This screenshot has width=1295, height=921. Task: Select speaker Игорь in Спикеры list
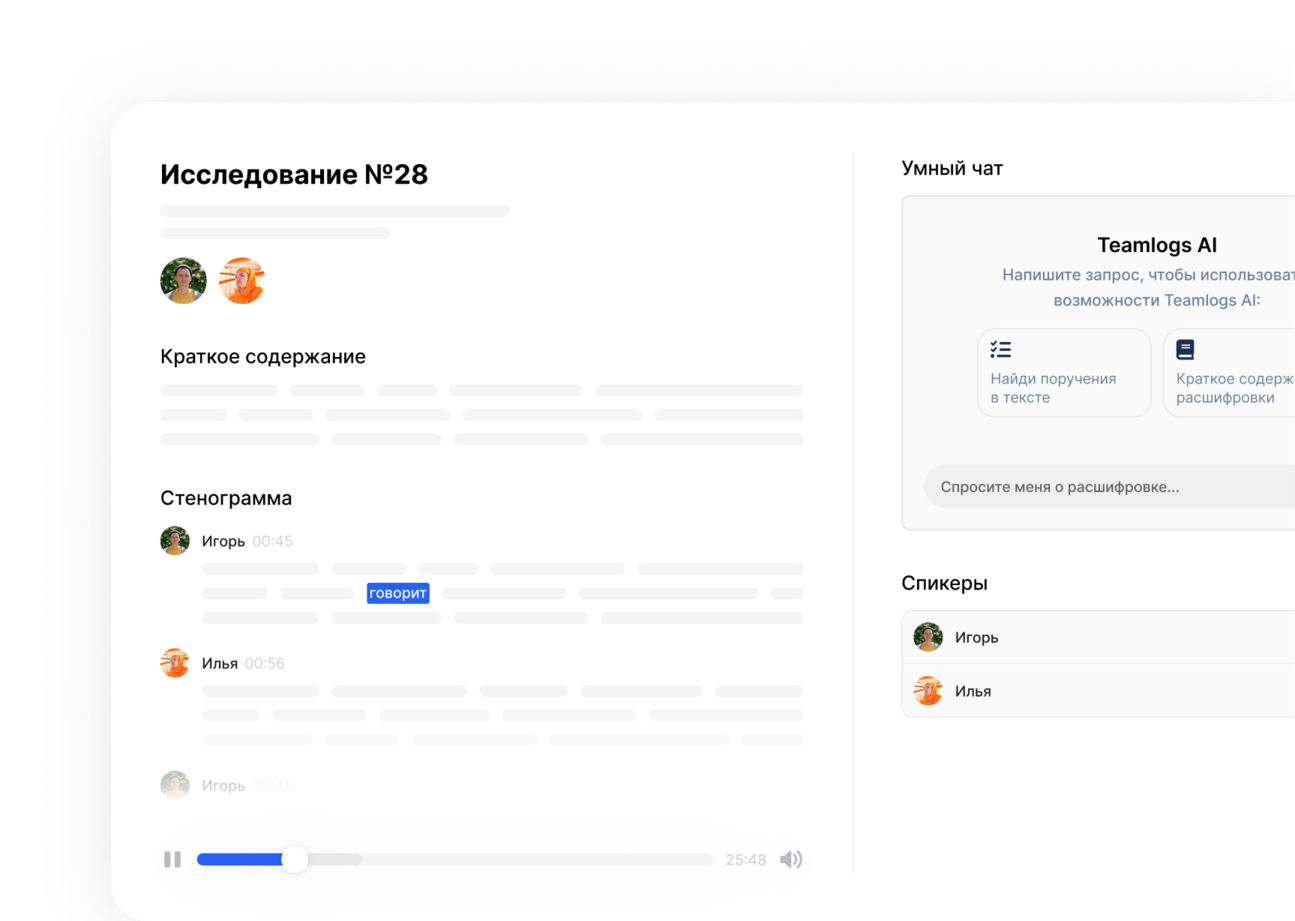[x=1098, y=637]
